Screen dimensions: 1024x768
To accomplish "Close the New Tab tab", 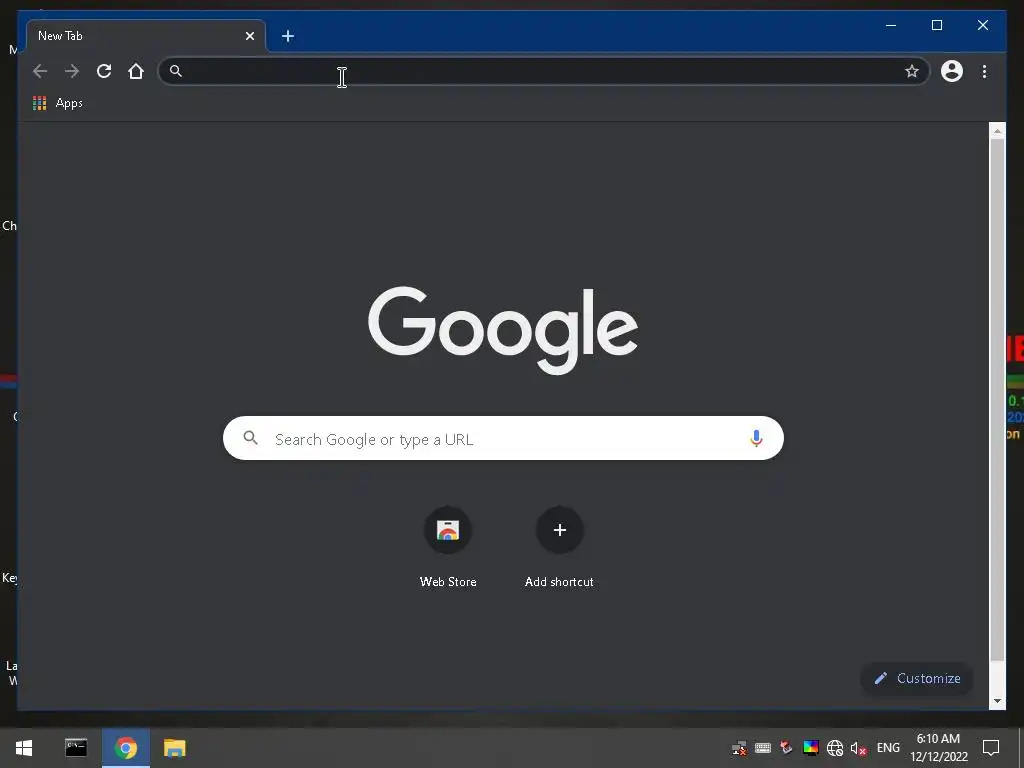I will 249,36.
